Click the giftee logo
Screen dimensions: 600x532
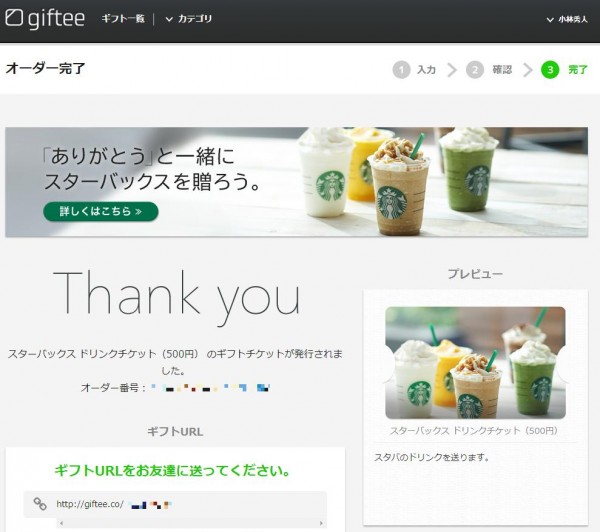coord(45,19)
